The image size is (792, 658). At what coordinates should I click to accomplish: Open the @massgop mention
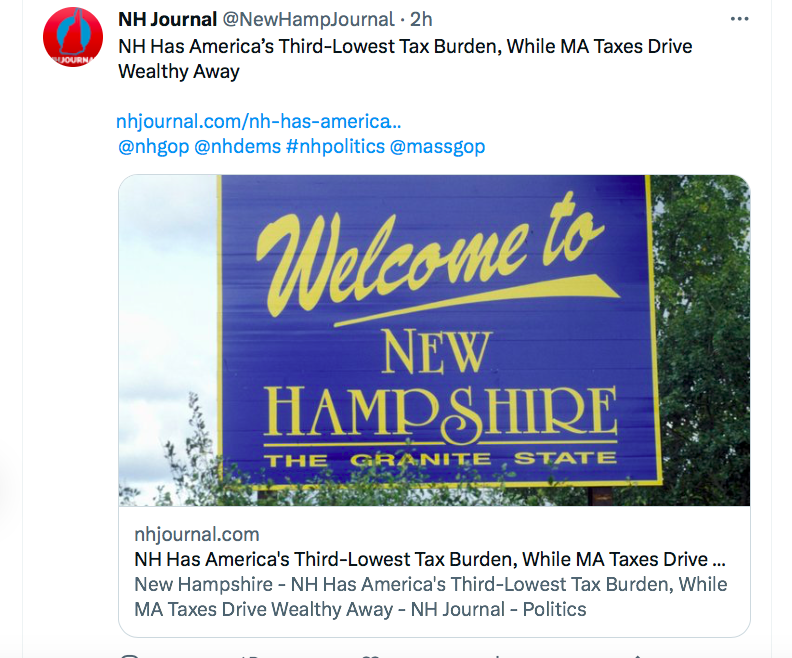[437, 147]
